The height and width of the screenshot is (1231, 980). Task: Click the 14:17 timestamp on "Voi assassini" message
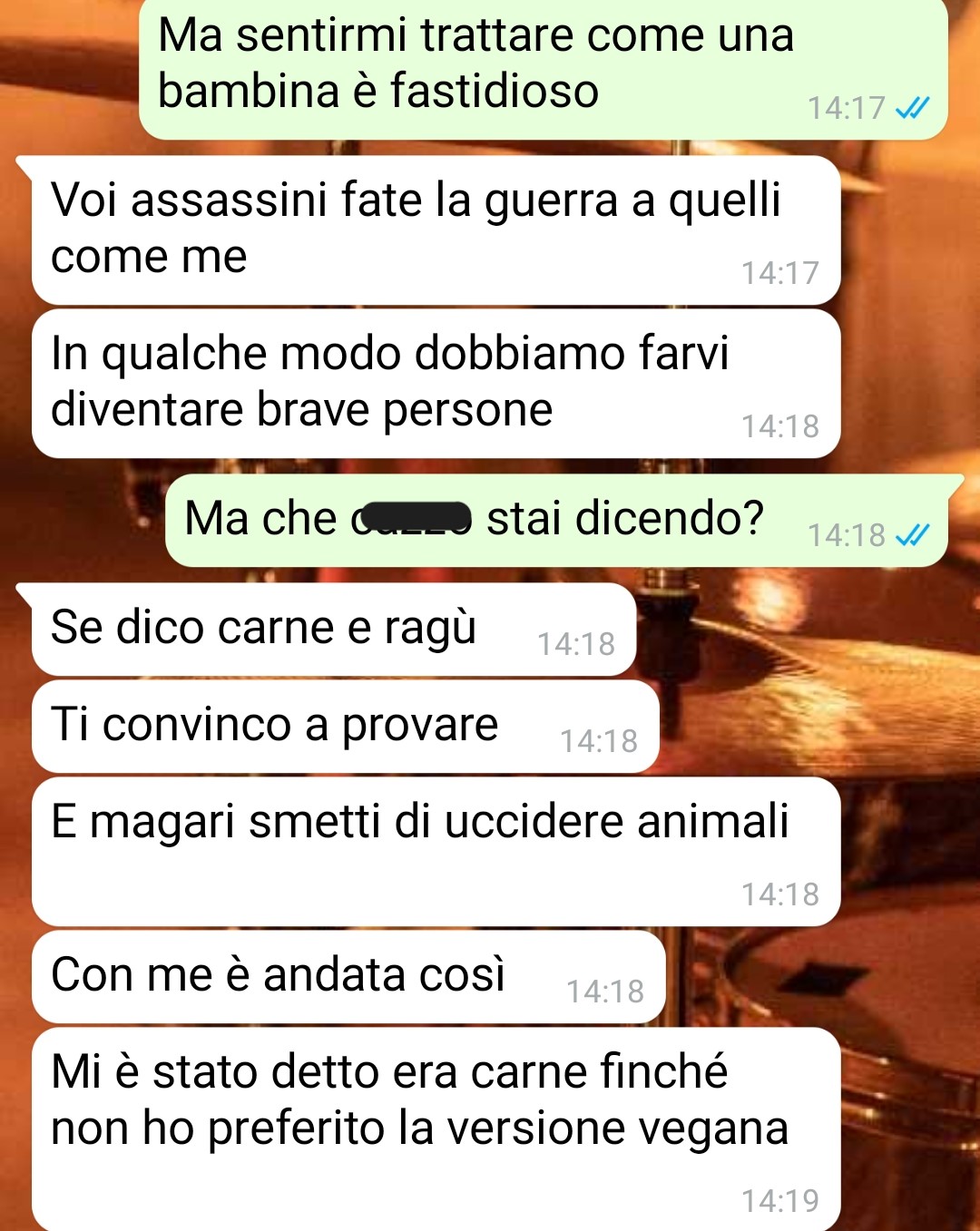(780, 273)
